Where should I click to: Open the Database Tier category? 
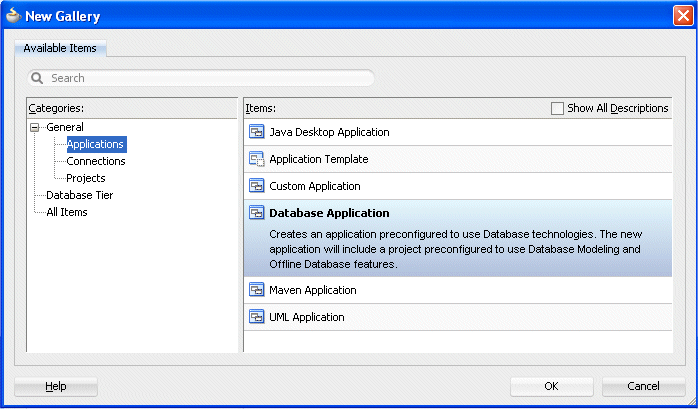pos(79,195)
